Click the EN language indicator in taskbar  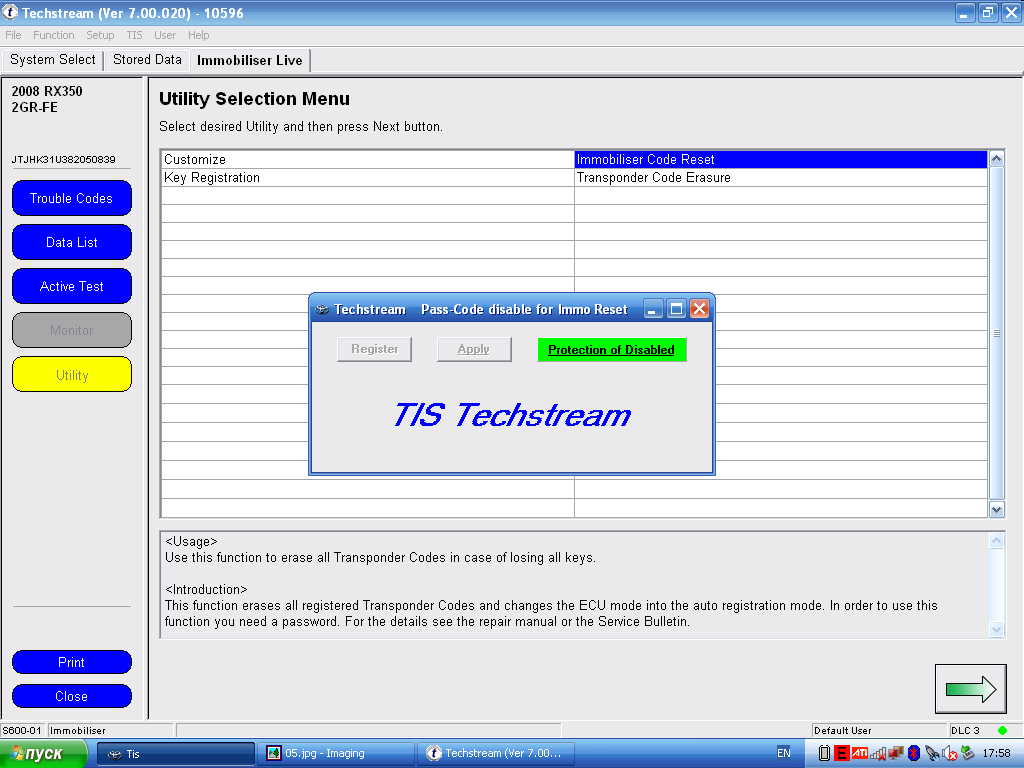coord(783,753)
